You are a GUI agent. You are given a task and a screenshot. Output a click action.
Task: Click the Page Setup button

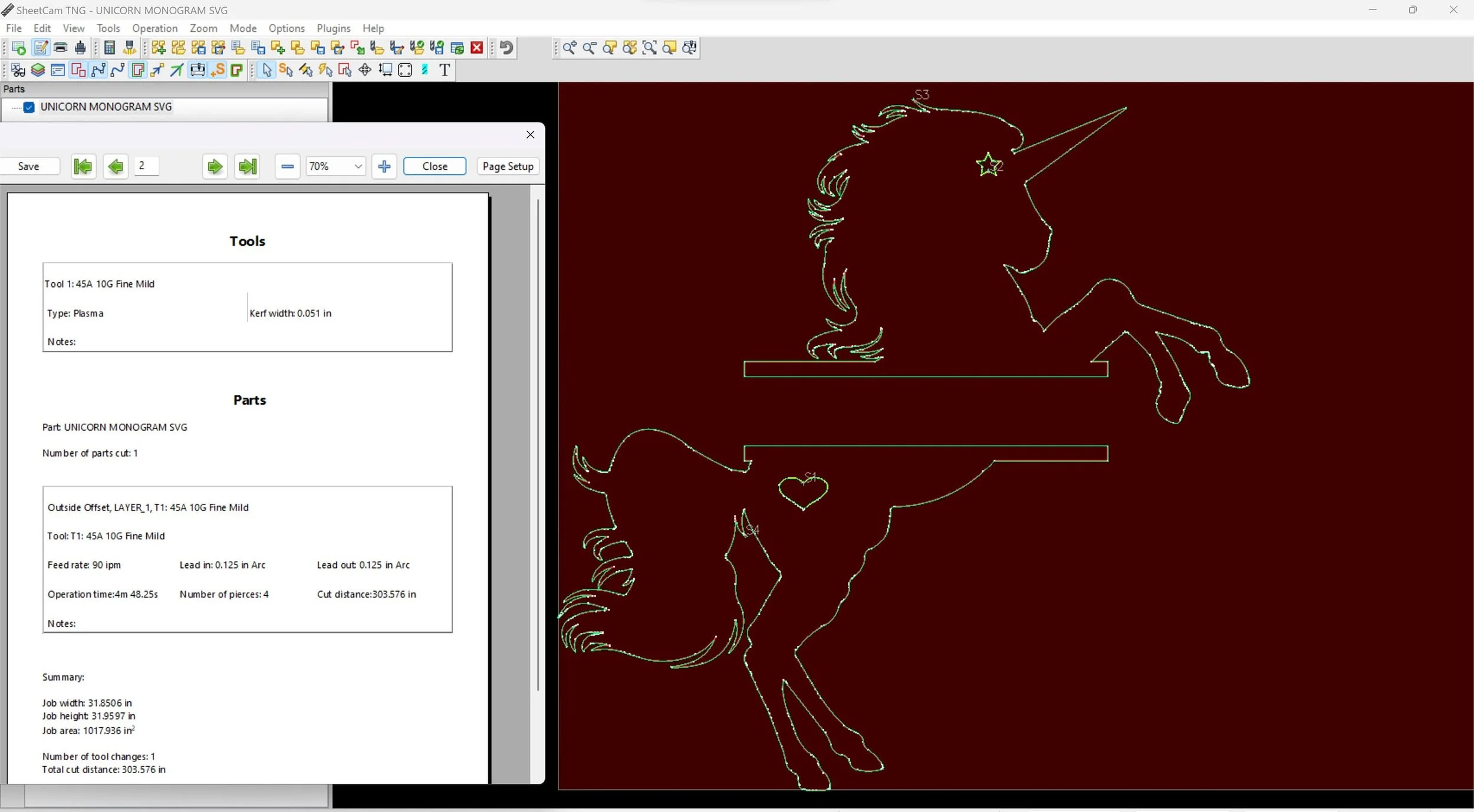[508, 167]
